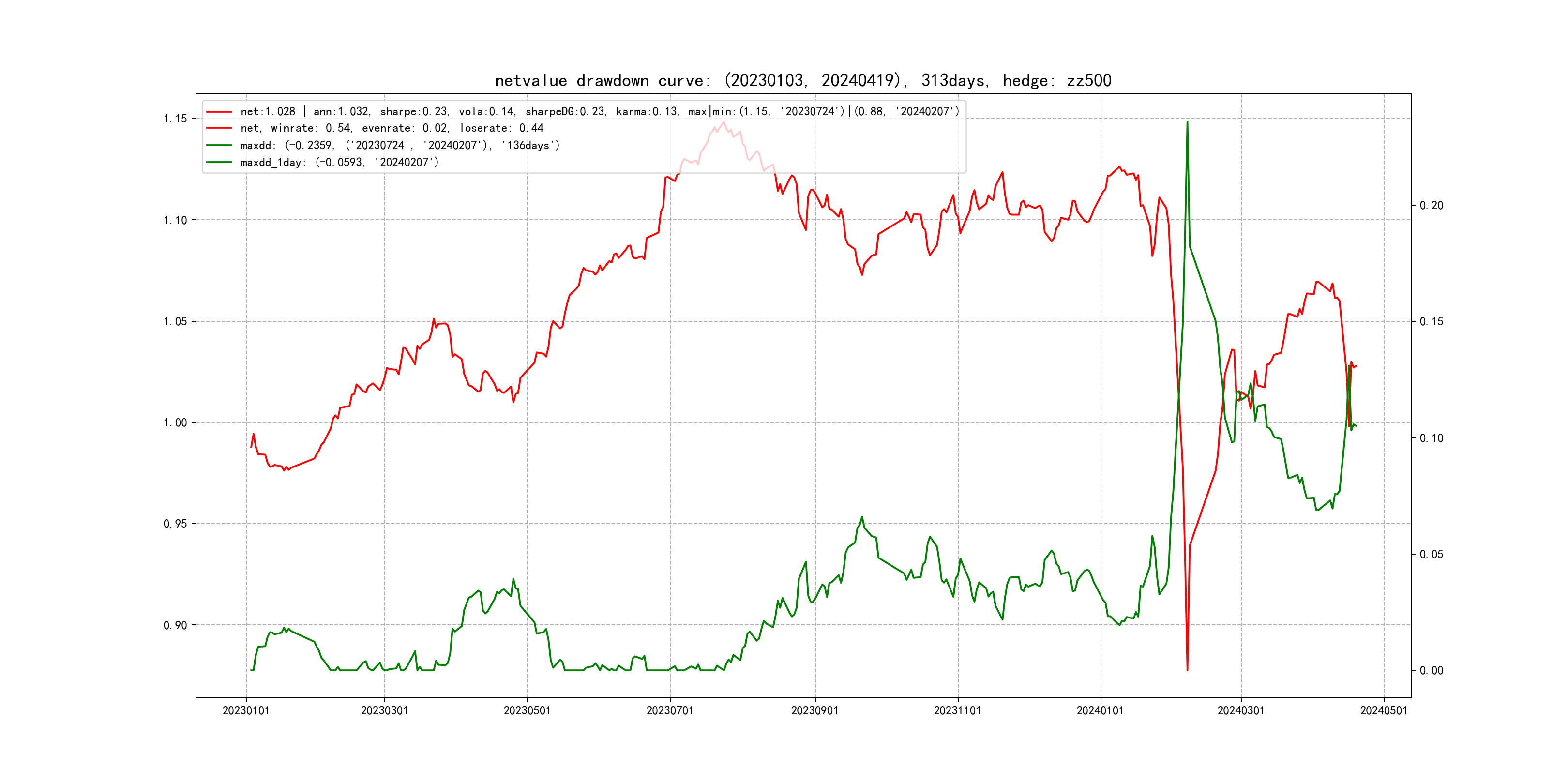Click the 1.15 left y-axis tick label

point(175,119)
